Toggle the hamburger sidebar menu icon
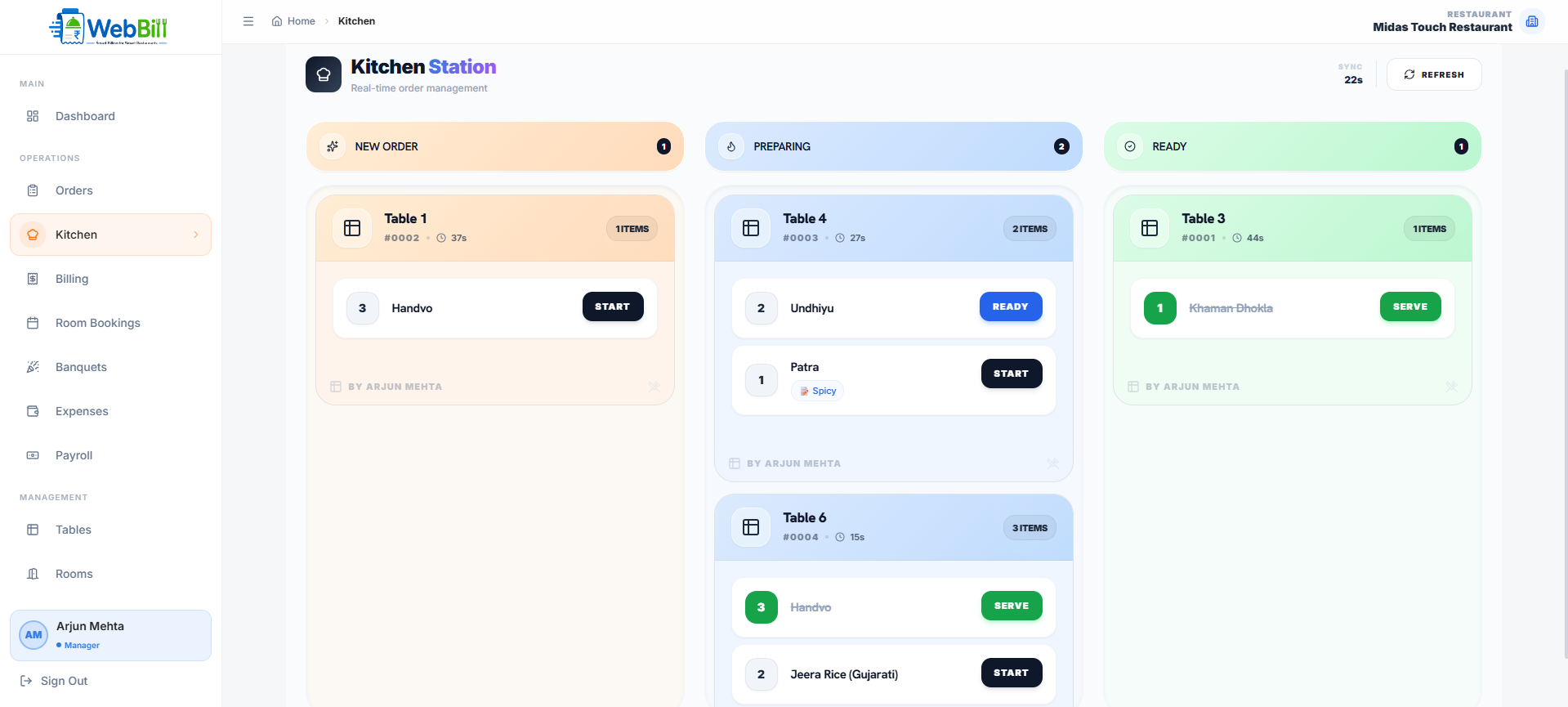 pyautogui.click(x=248, y=21)
